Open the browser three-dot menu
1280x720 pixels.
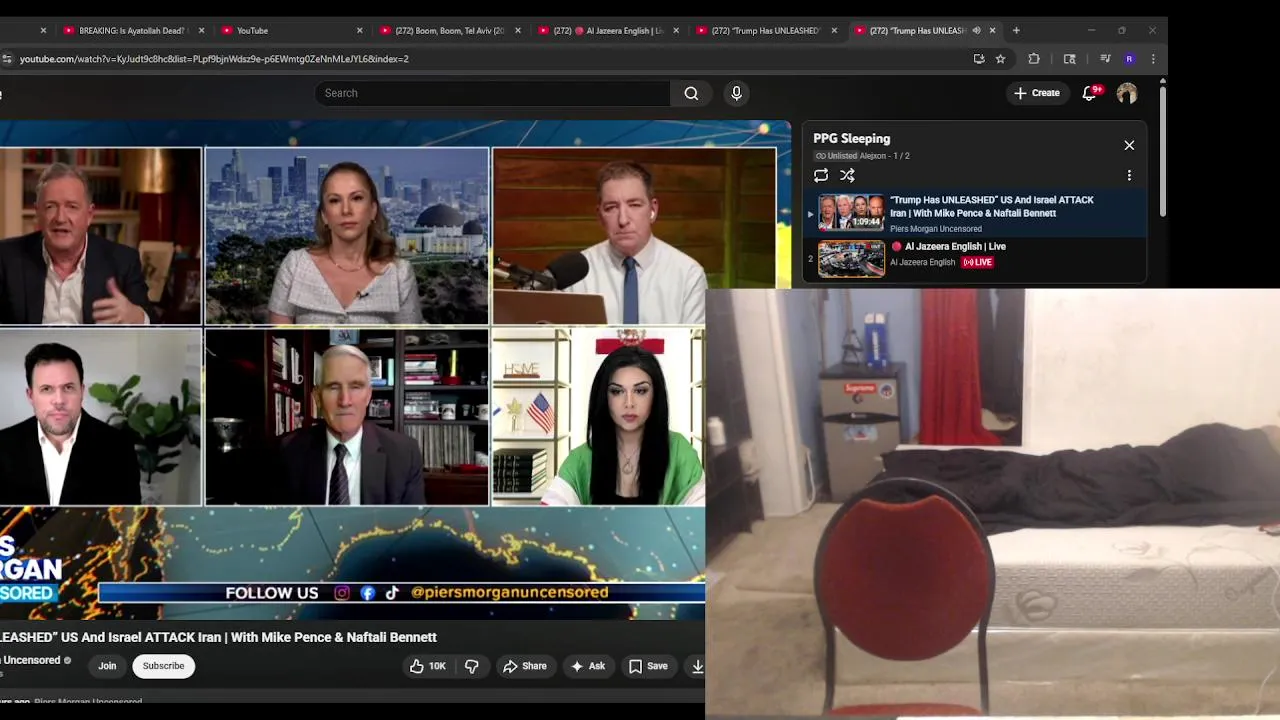click(x=1153, y=59)
